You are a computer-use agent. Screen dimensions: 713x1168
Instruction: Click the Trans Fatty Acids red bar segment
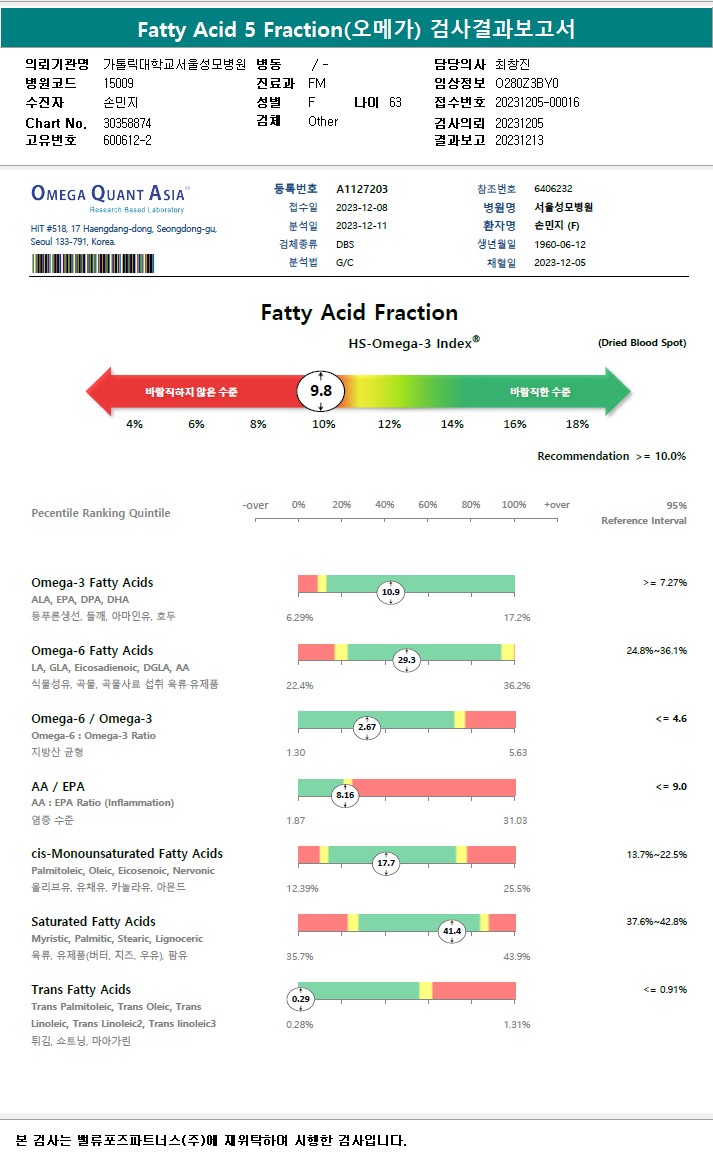(x=473, y=990)
